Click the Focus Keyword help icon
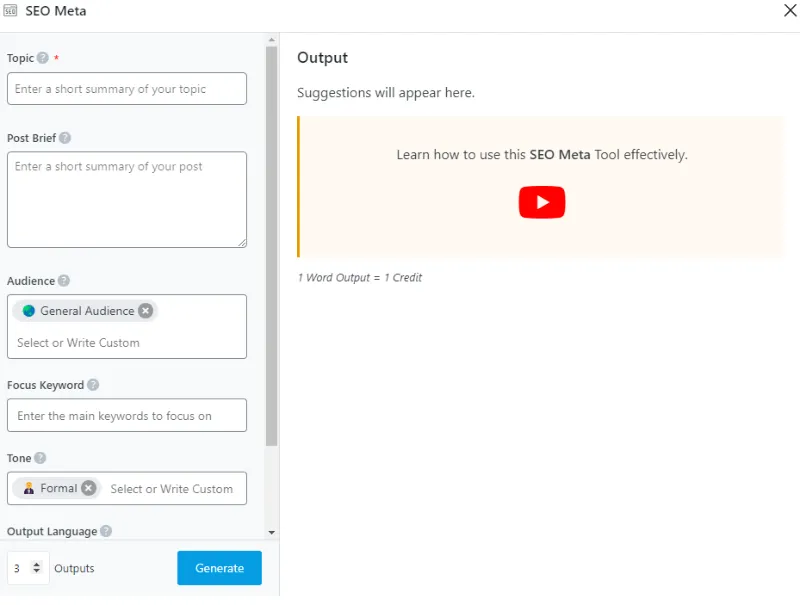The height and width of the screenshot is (605, 800). [93, 385]
